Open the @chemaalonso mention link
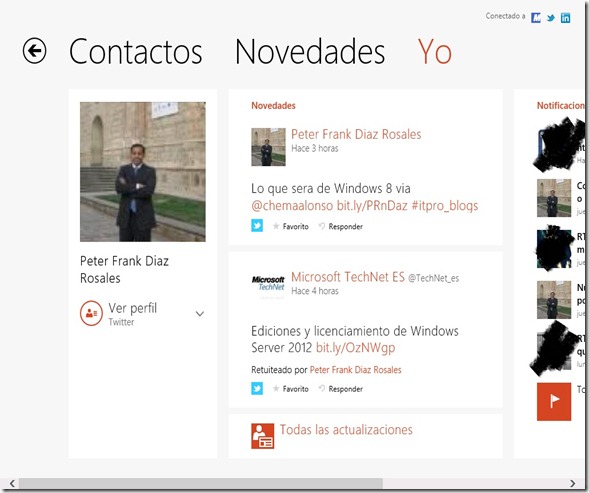This screenshot has height=493, width=589. click(x=292, y=206)
